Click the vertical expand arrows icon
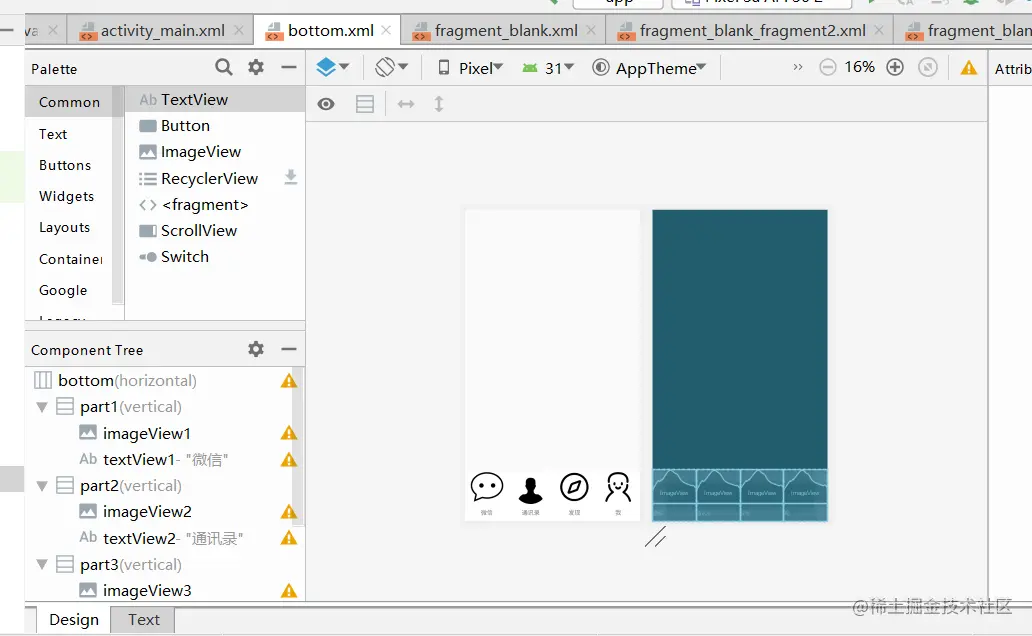The height and width of the screenshot is (636, 1032). tap(439, 104)
